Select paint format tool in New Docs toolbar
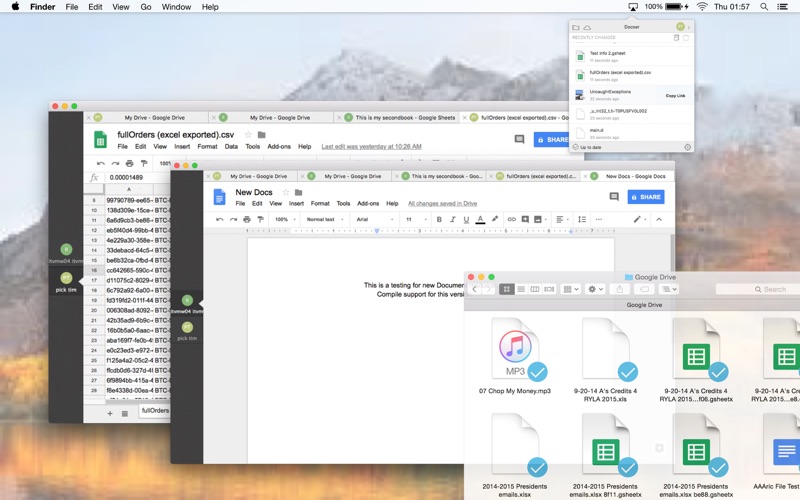 pyautogui.click(x=260, y=219)
